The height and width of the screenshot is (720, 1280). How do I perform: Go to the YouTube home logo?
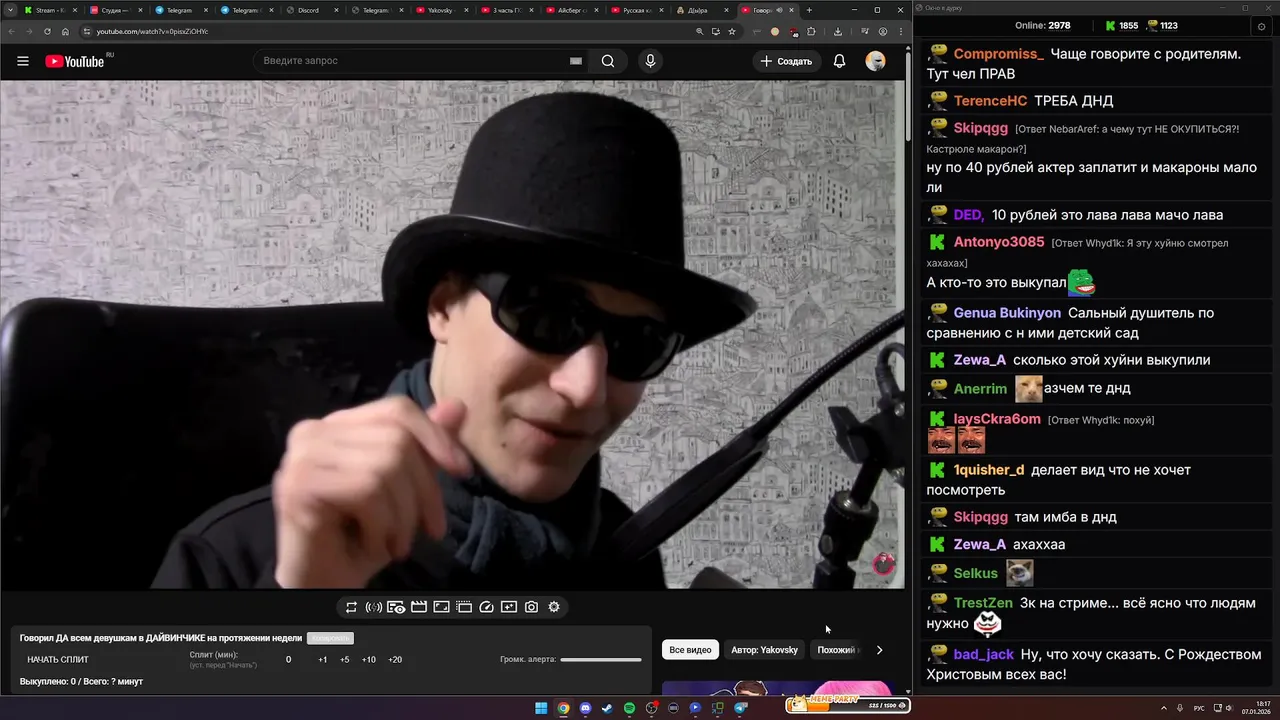75,61
